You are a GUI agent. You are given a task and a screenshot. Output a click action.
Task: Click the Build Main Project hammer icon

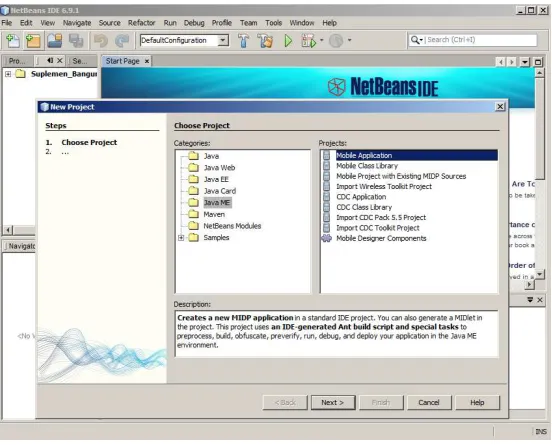point(244,40)
